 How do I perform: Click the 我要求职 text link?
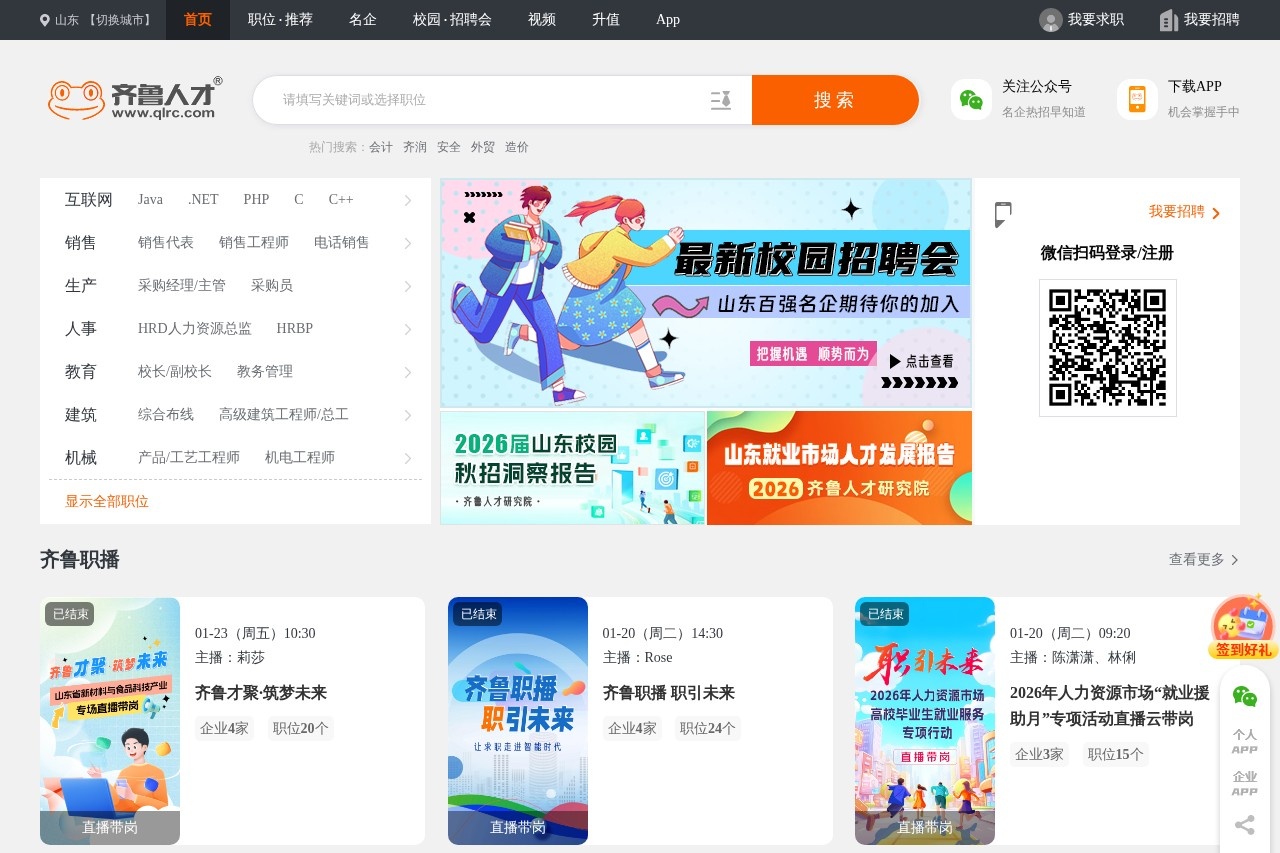pyautogui.click(x=1096, y=20)
